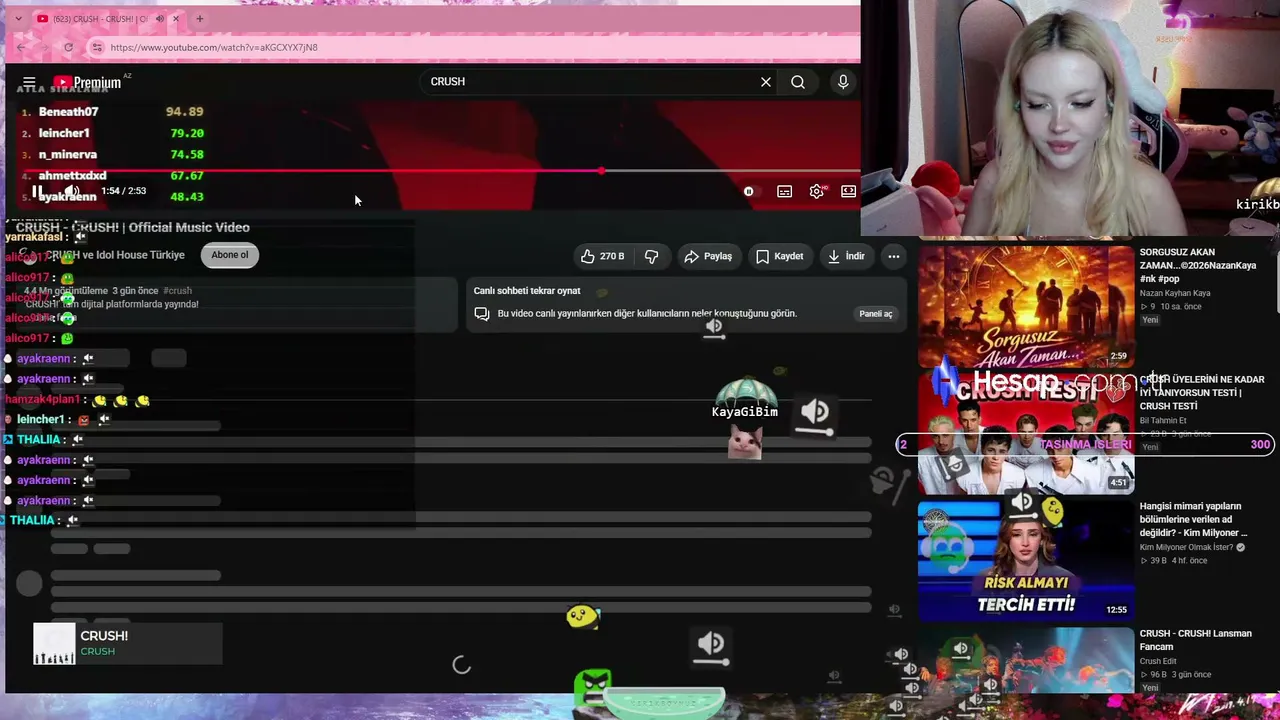Viewport: 1280px width, 720px height.
Task: Open the CRUSH TESTİ video thumbnail
Action: 1025,433
